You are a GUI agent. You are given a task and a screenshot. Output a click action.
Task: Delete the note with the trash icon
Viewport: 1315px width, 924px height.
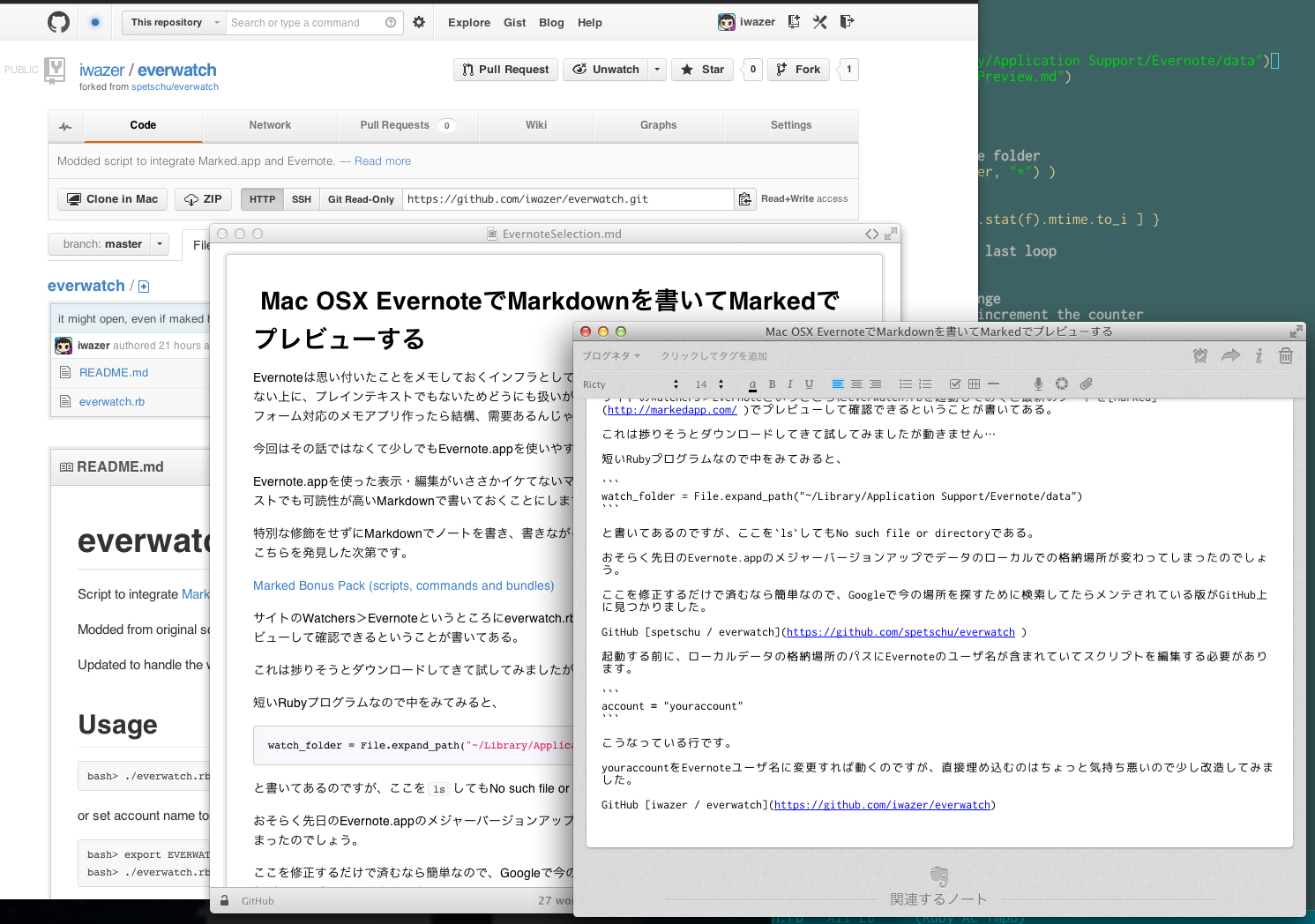coord(1286,355)
